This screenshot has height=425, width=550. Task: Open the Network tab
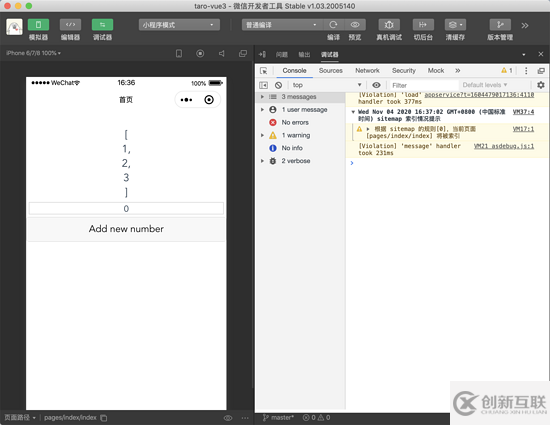[x=367, y=70]
